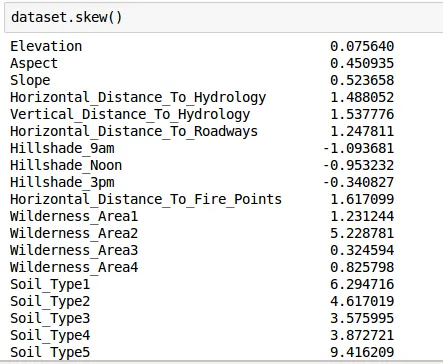Select the Soil_Type3 label
The height and width of the screenshot is (364, 443).
point(50,319)
